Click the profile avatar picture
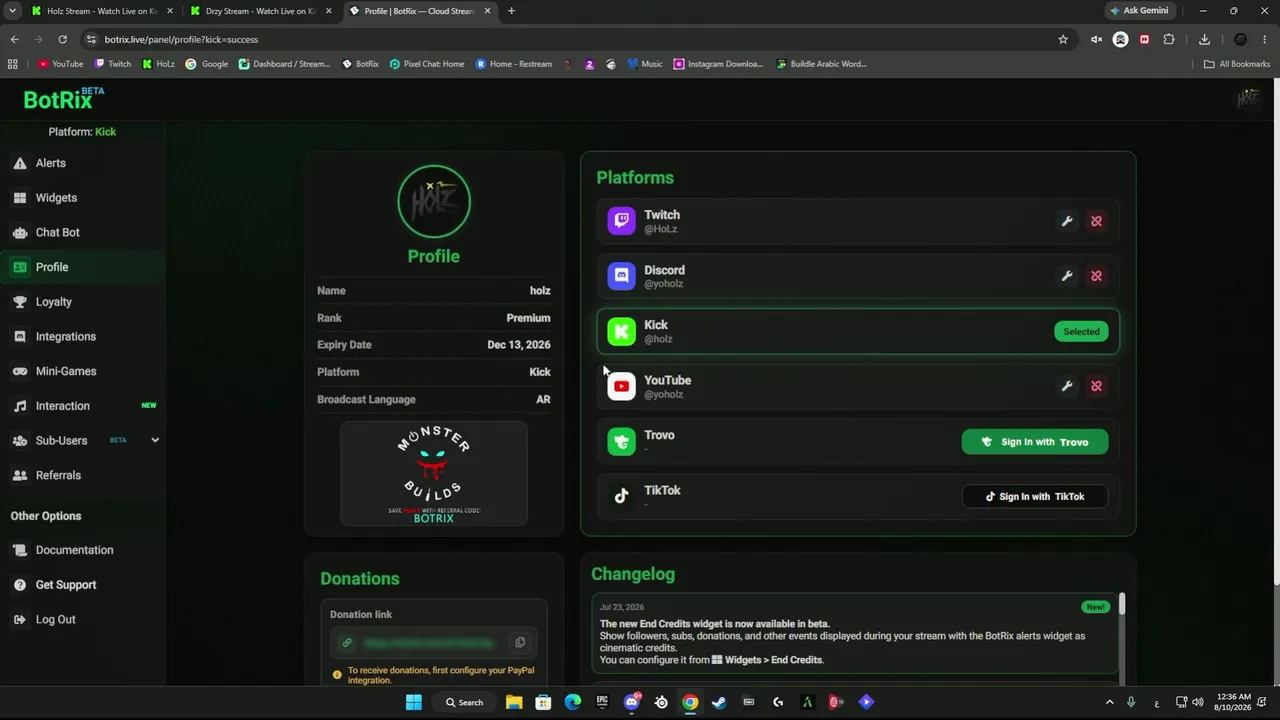1280x720 pixels. (x=434, y=201)
